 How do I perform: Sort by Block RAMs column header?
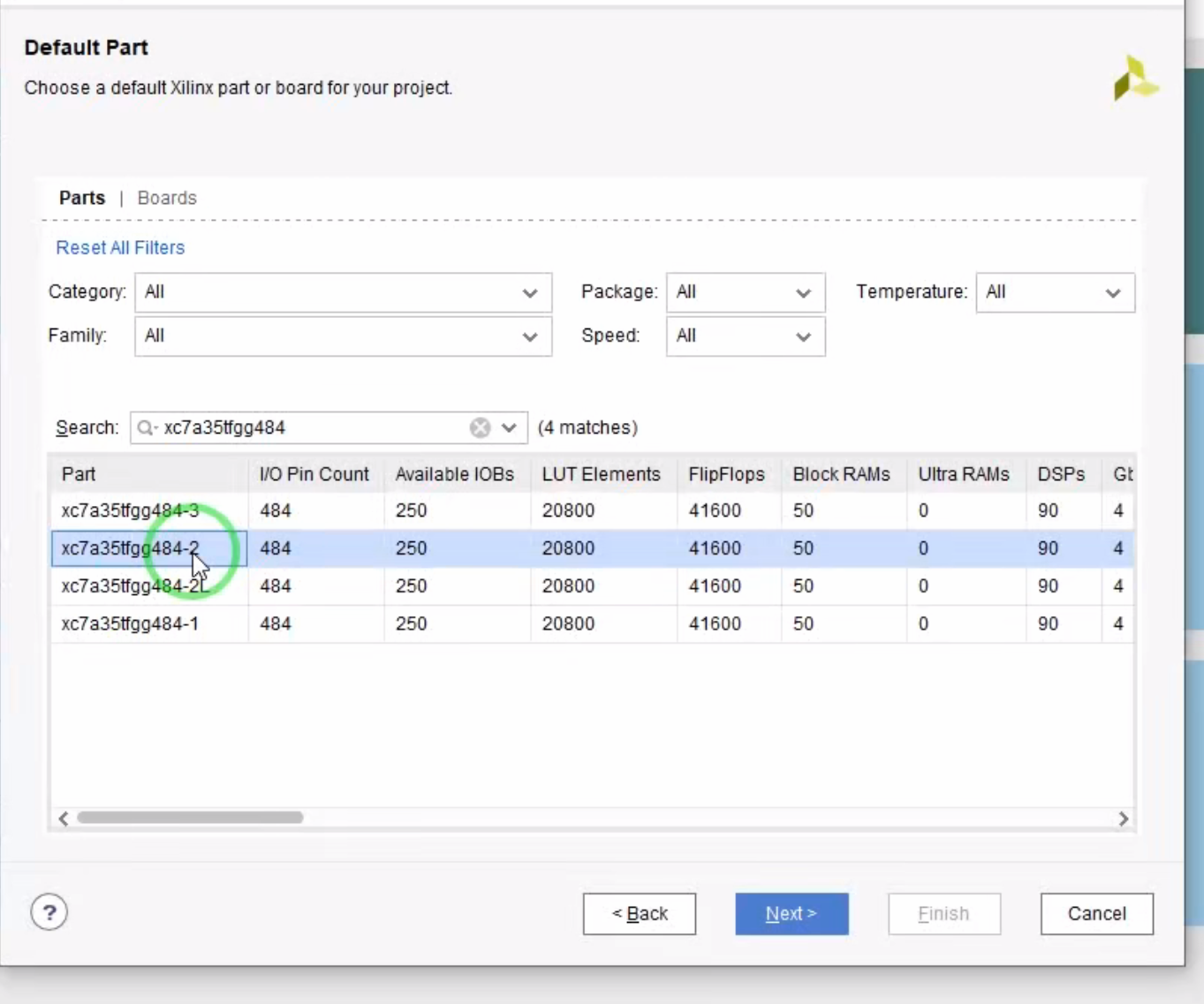pyautogui.click(x=844, y=474)
